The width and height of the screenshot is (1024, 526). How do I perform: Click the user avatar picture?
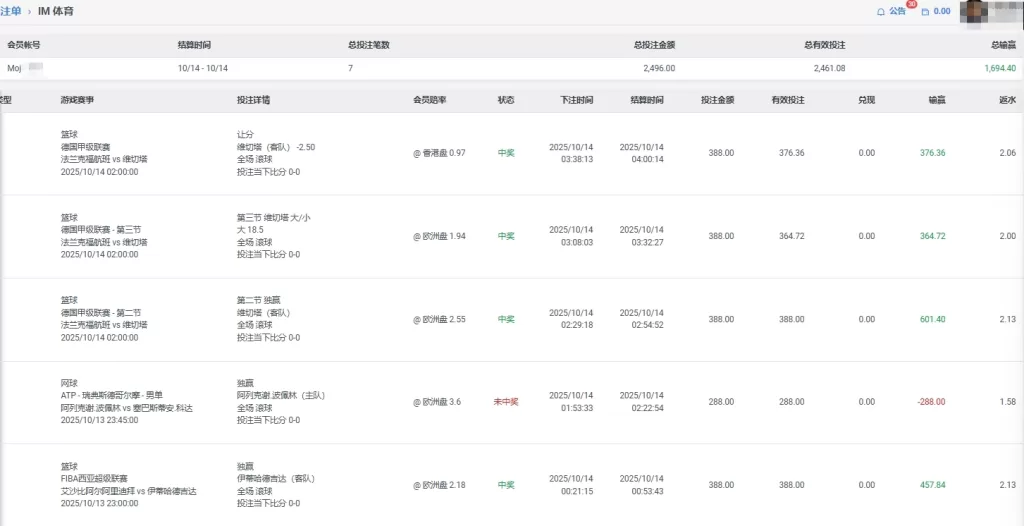[985, 11]
